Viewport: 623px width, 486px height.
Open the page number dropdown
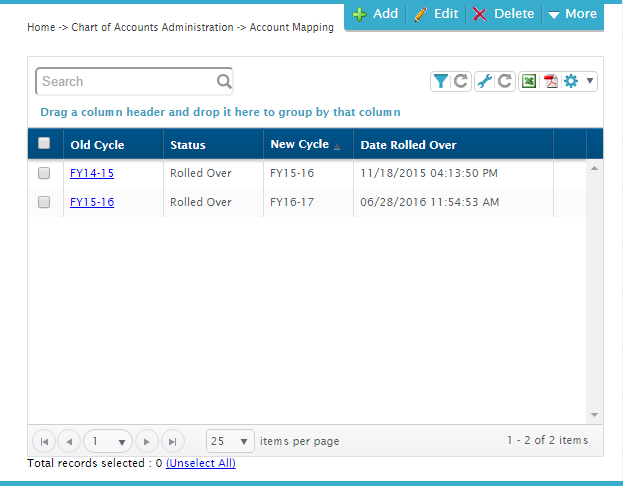pos(108,441)
